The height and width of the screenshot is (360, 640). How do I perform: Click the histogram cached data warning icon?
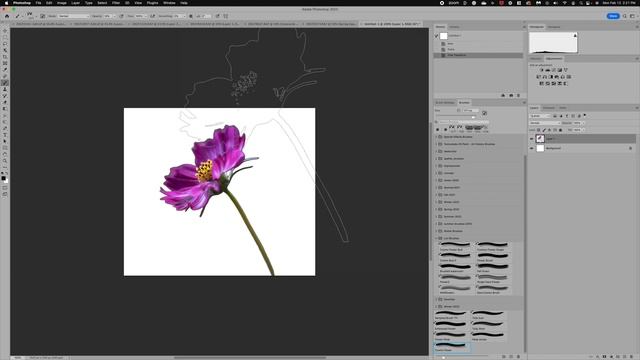coord(575,36)
